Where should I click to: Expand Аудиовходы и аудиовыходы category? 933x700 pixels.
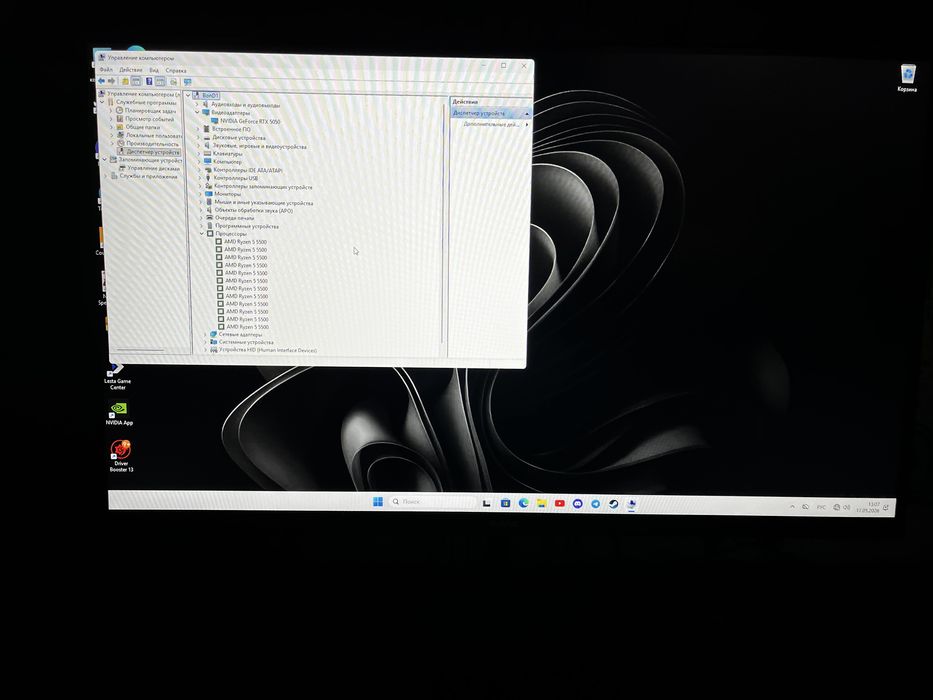point(197,104)
